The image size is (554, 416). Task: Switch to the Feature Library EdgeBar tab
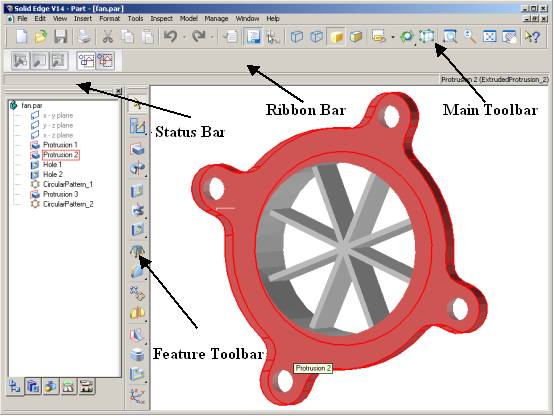point(33,387)
